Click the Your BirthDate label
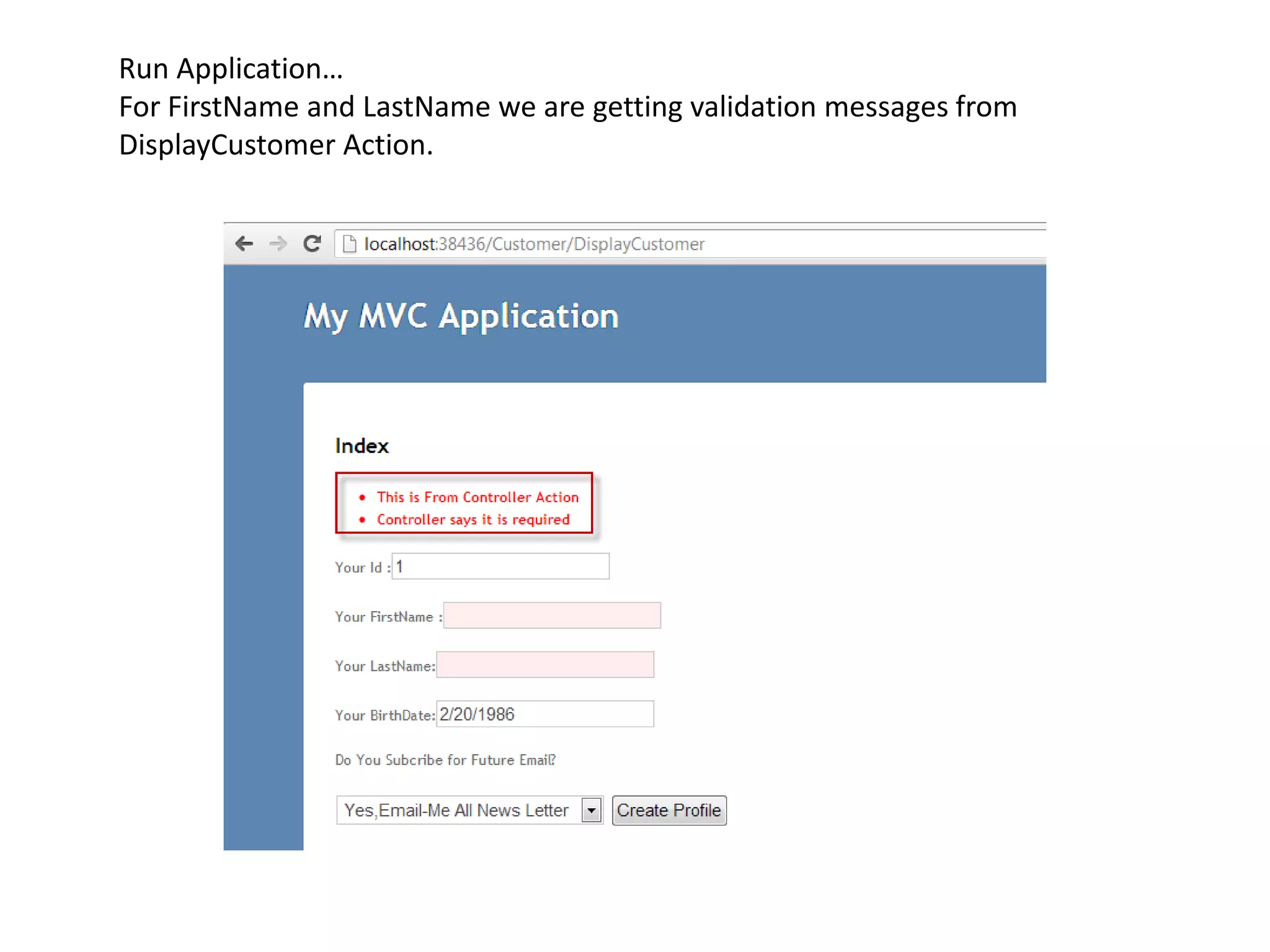This screenshot has height=952, width=1270. [384, 715]
